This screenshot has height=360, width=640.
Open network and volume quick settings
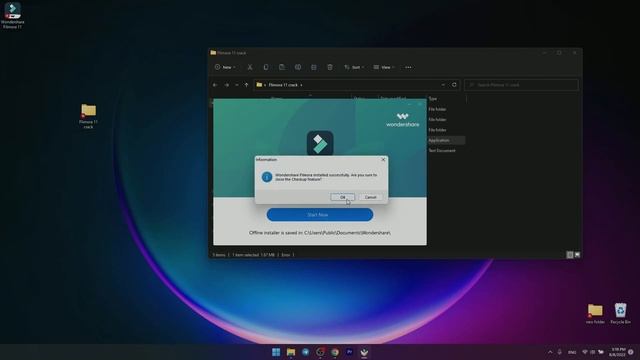(593, 352)
